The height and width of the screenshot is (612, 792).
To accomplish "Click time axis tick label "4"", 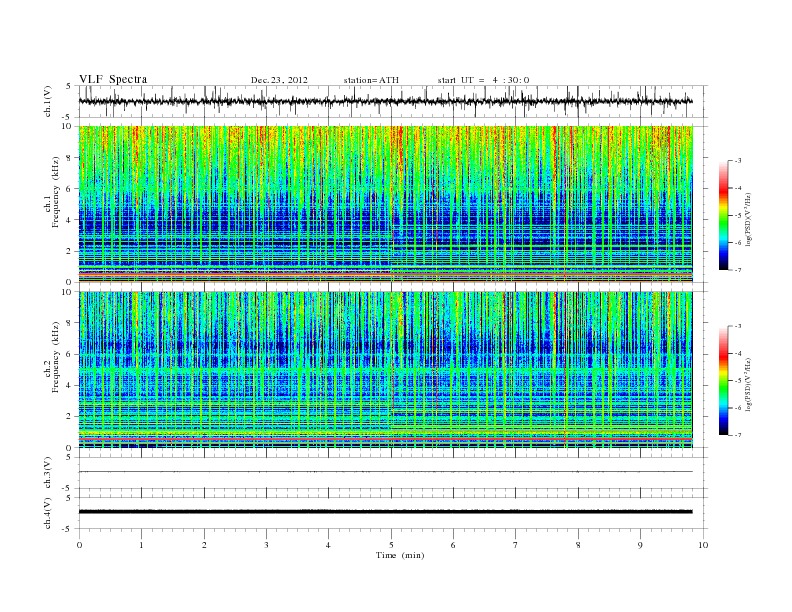I will click(328, 545).
